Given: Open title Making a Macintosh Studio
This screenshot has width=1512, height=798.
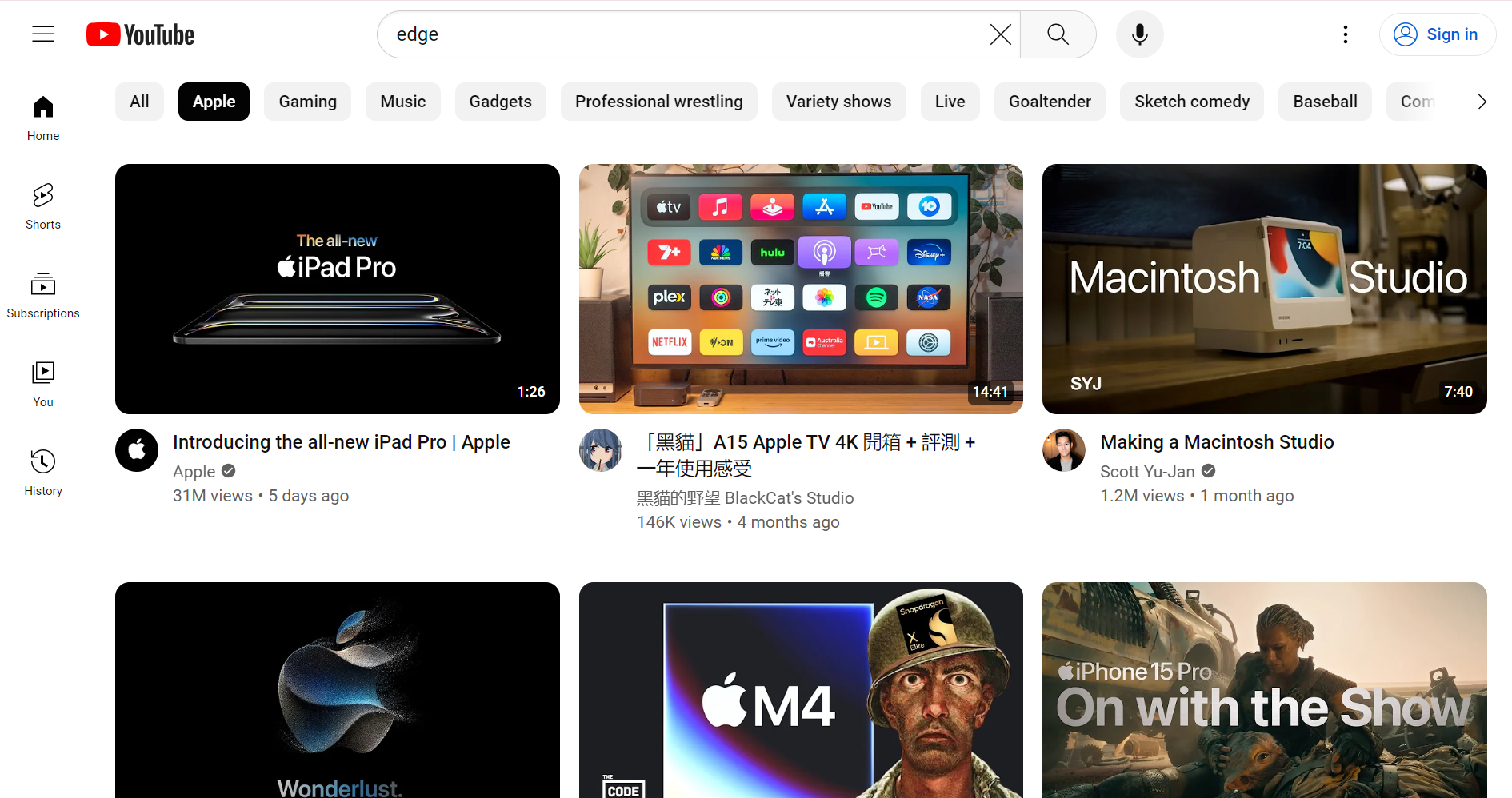Looking at the screenshot, I should (x=1217, y=442).
